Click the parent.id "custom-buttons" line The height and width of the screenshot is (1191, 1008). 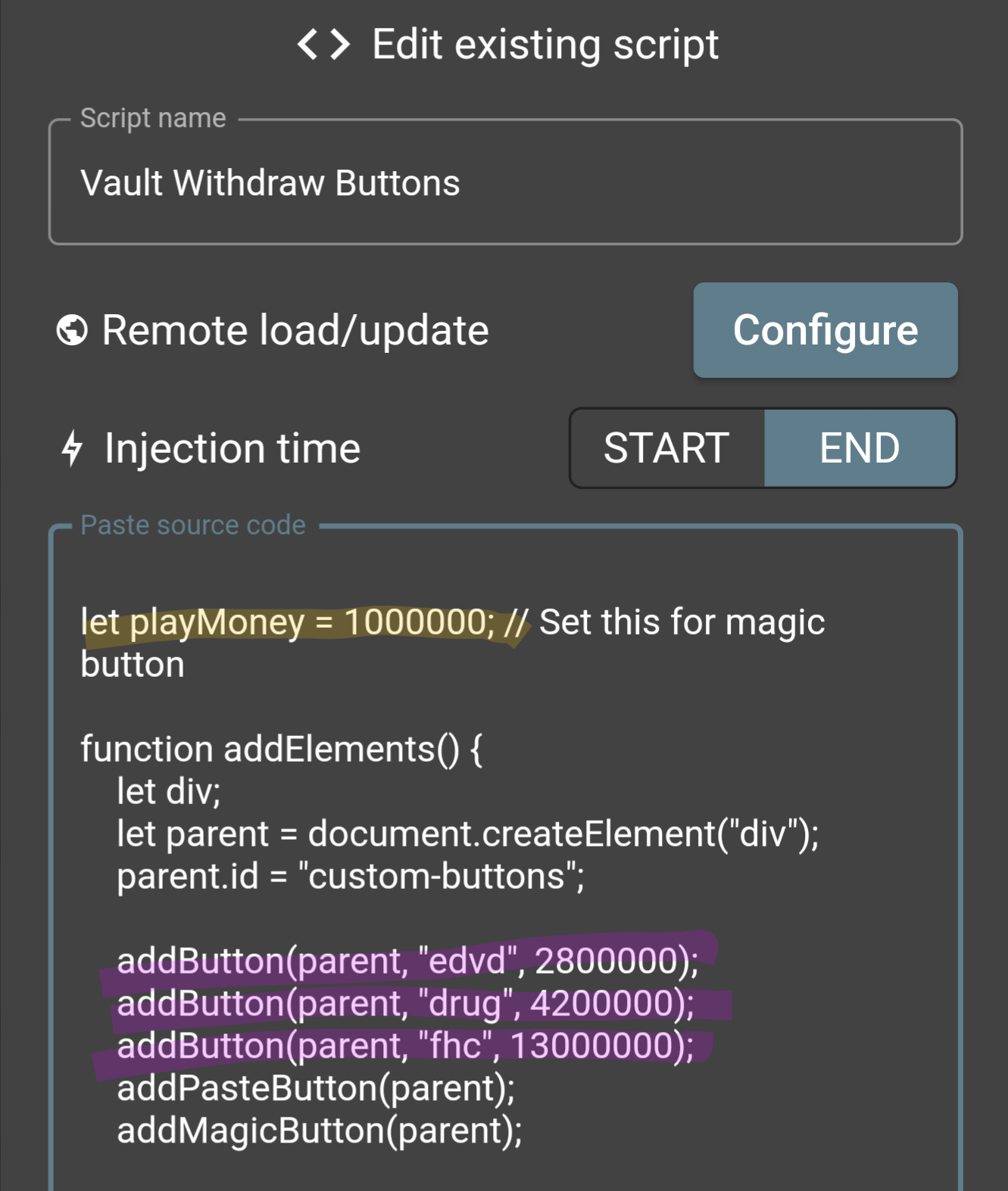point(350,876)
